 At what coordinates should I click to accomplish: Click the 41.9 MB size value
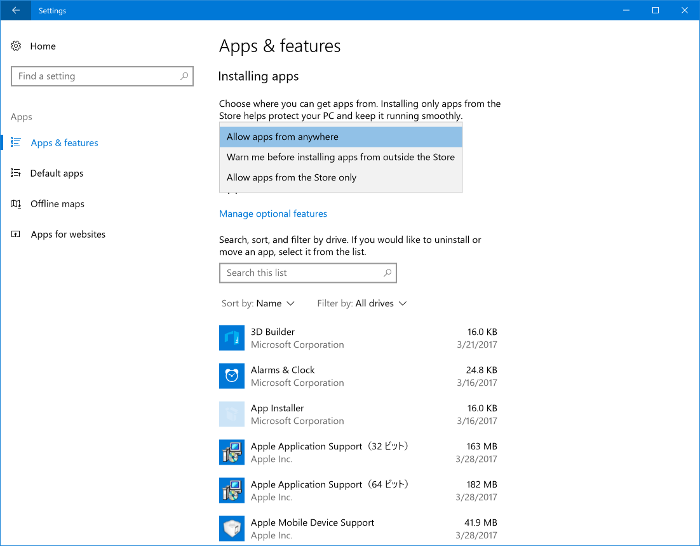pos(481,523)
